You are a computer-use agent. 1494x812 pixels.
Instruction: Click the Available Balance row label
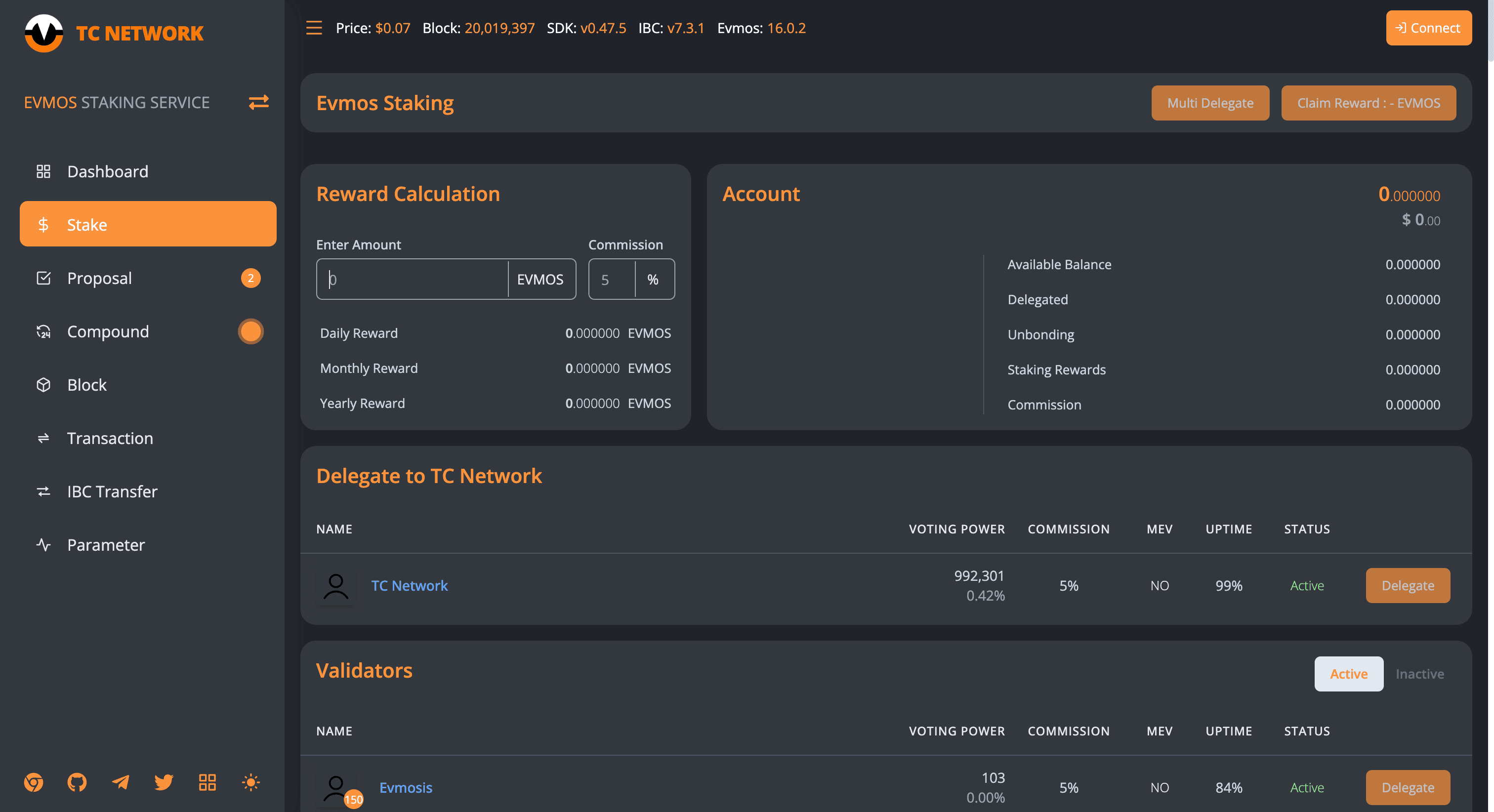click(1059, 264)
